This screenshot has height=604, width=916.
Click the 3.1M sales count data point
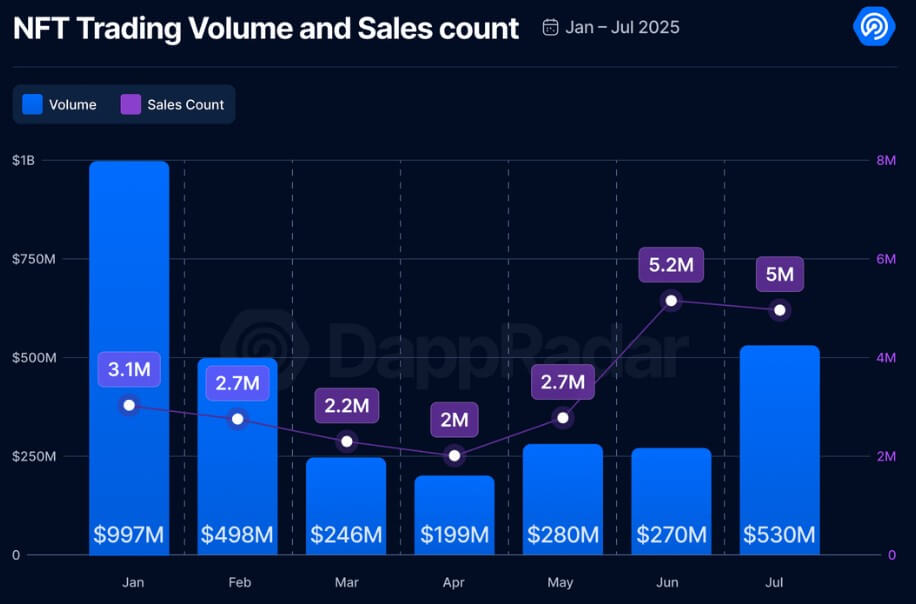pos(128,405)
